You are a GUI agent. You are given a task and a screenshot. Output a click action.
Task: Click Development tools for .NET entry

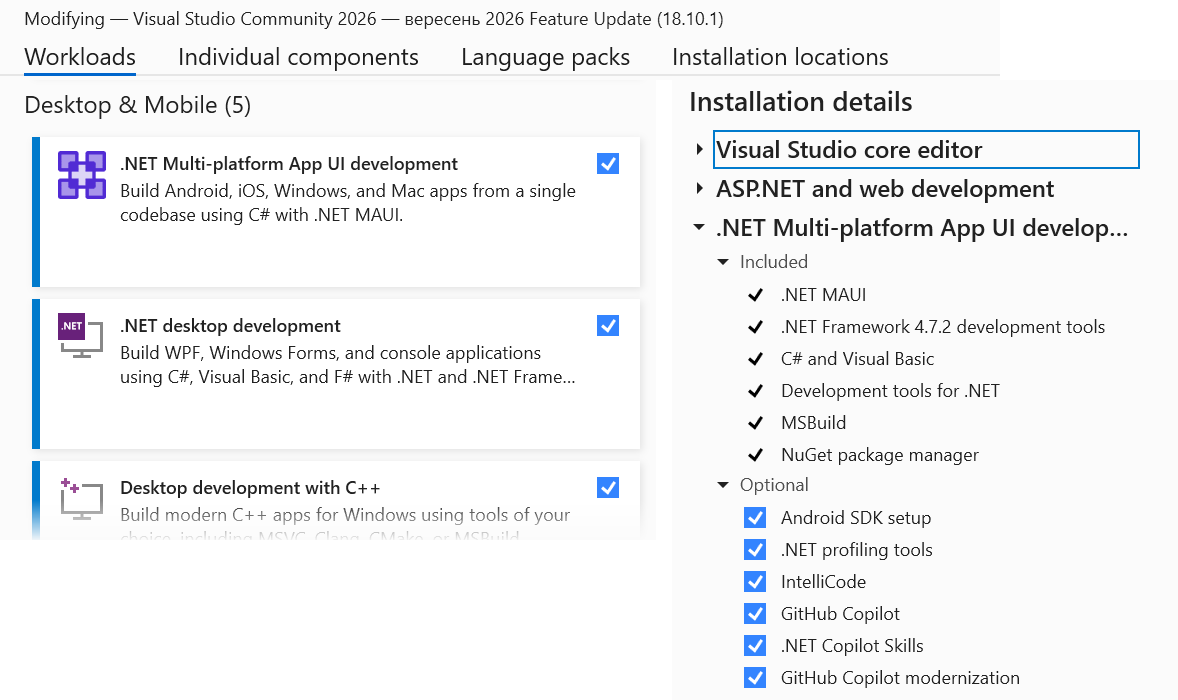click(890, 391)
